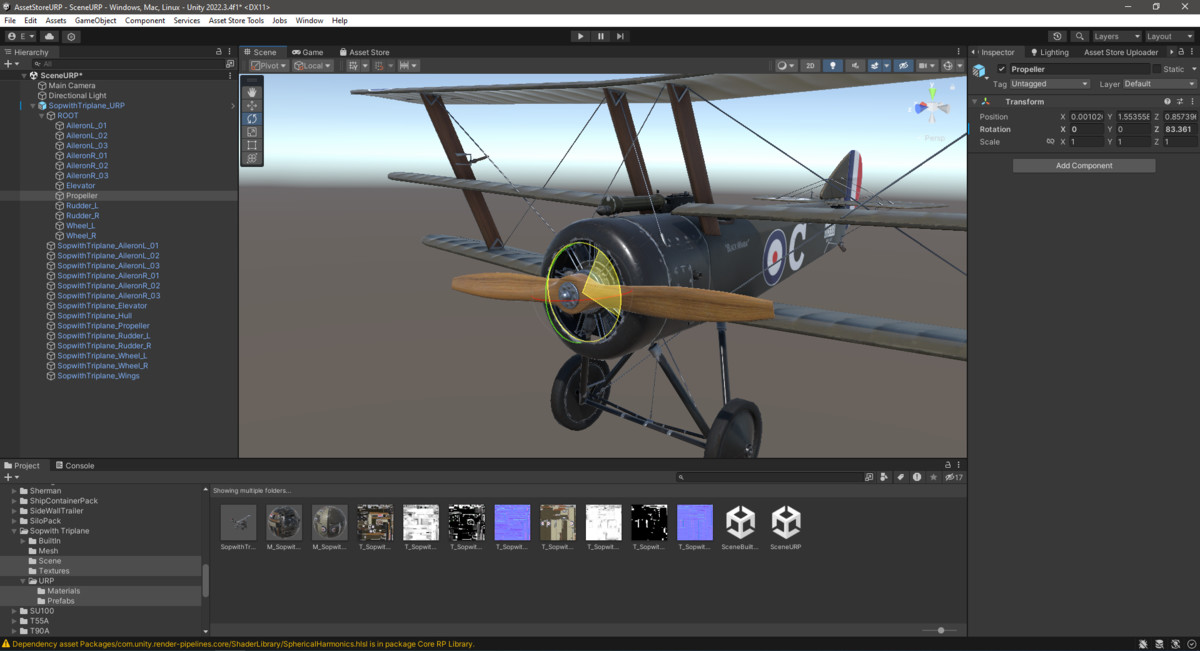Toggle scene view audio with the speaker icon

(x=854, y=65)
